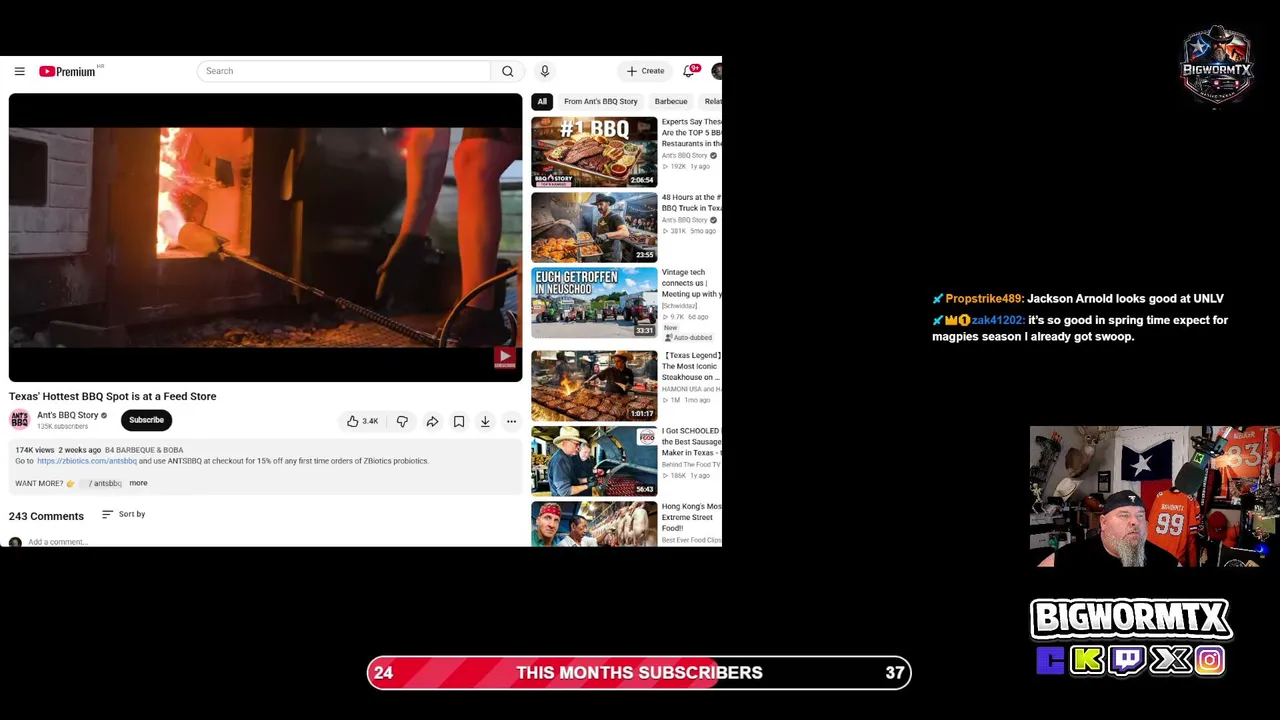Open 'I Got SCHOOLED by the Best Sausage' title

pyautogui.click(x=691, y=442)
